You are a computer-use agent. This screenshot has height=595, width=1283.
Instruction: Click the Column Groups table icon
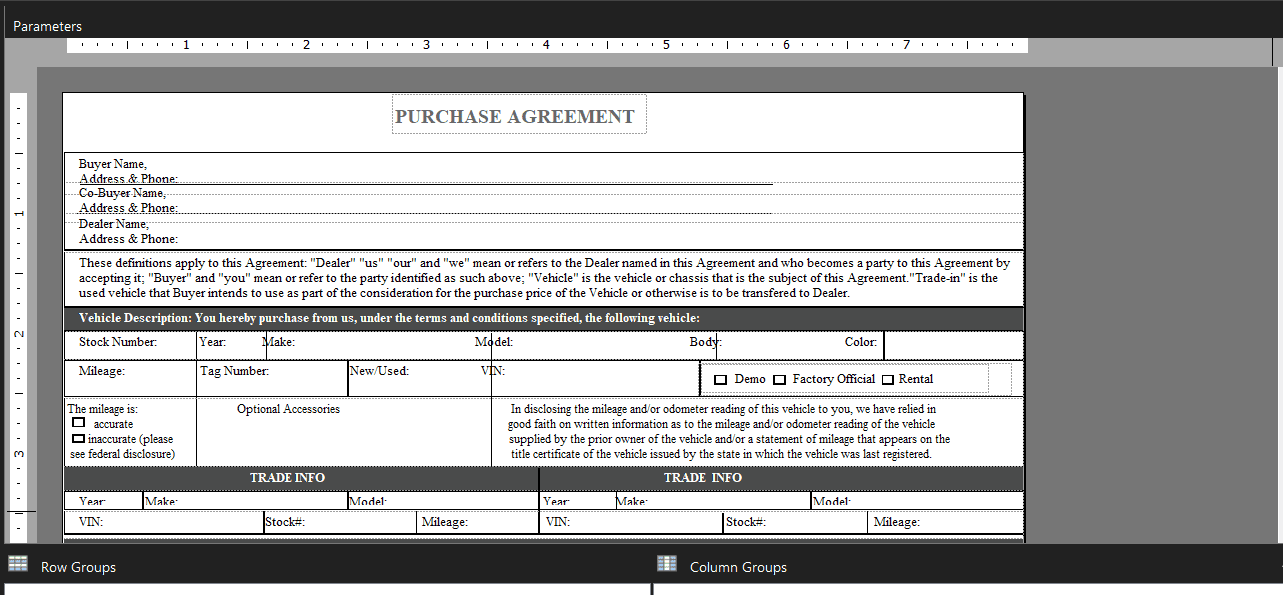point(667,564)
